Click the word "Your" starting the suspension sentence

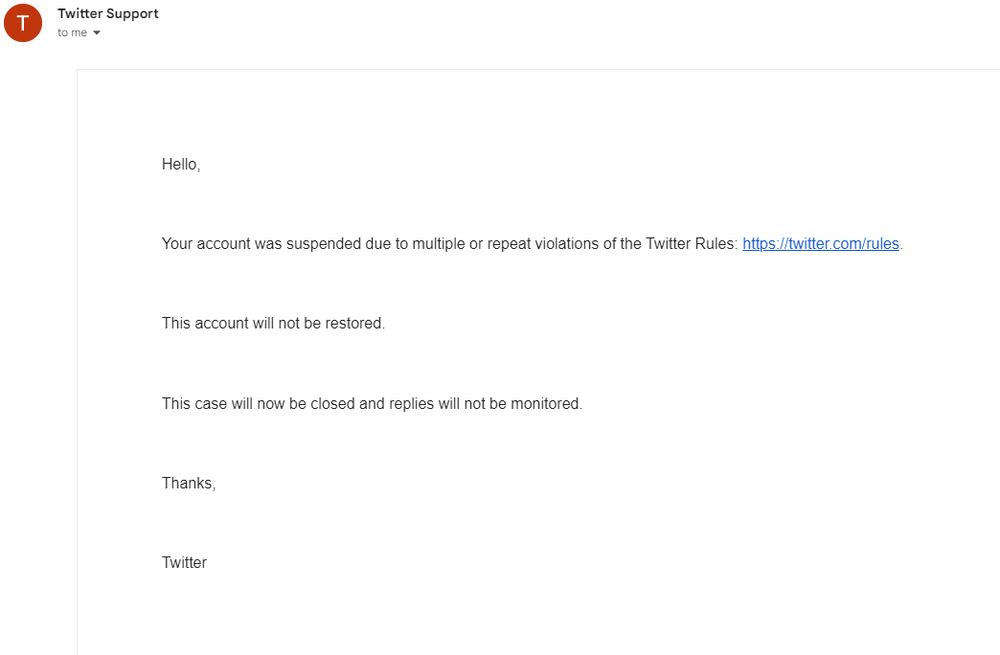[x=177, y=244]
